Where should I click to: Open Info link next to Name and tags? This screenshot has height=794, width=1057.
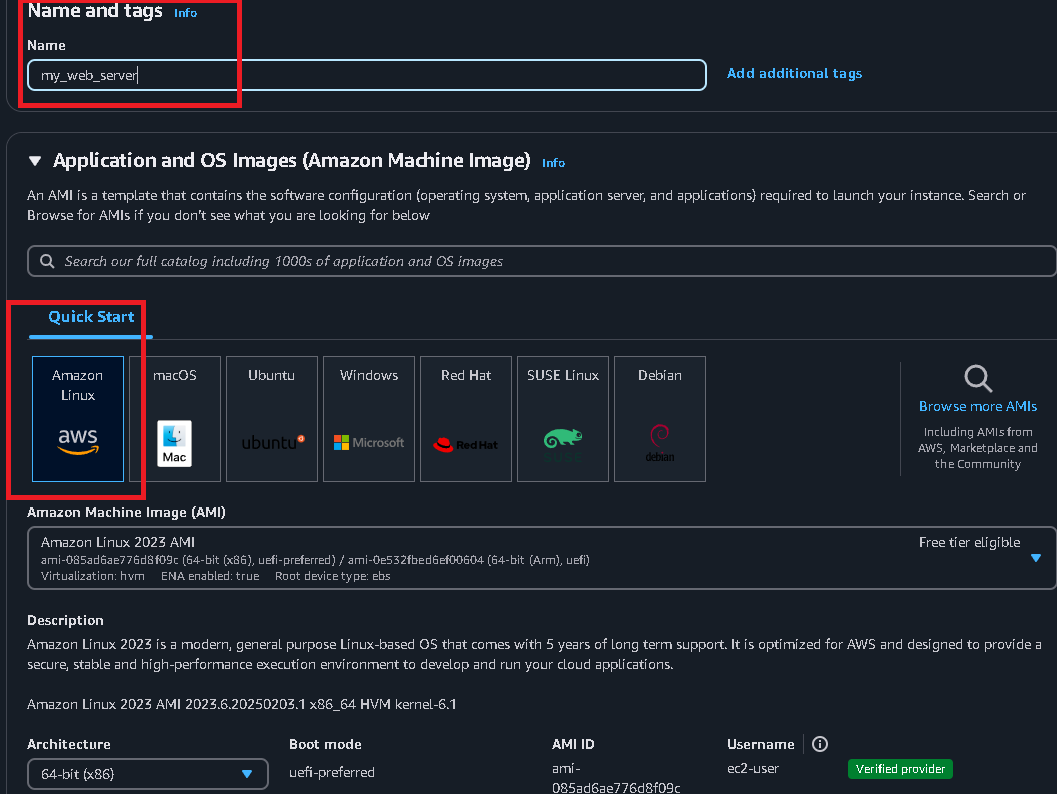point(185,13)
